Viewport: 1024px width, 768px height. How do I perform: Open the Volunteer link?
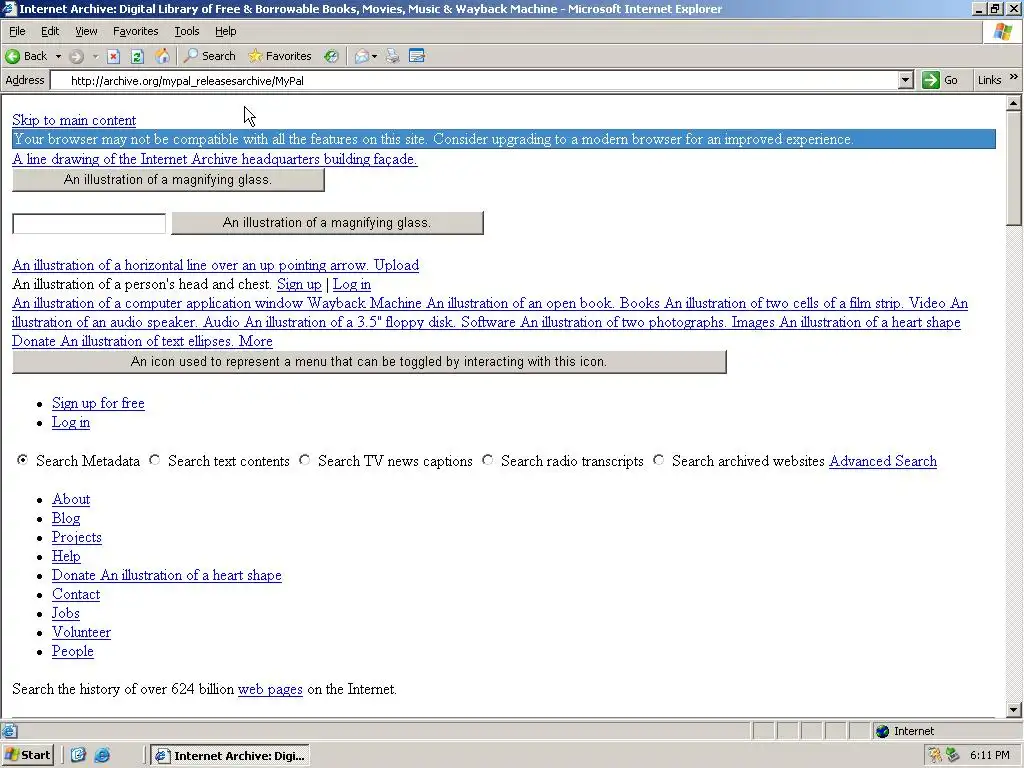pos(81,632)
